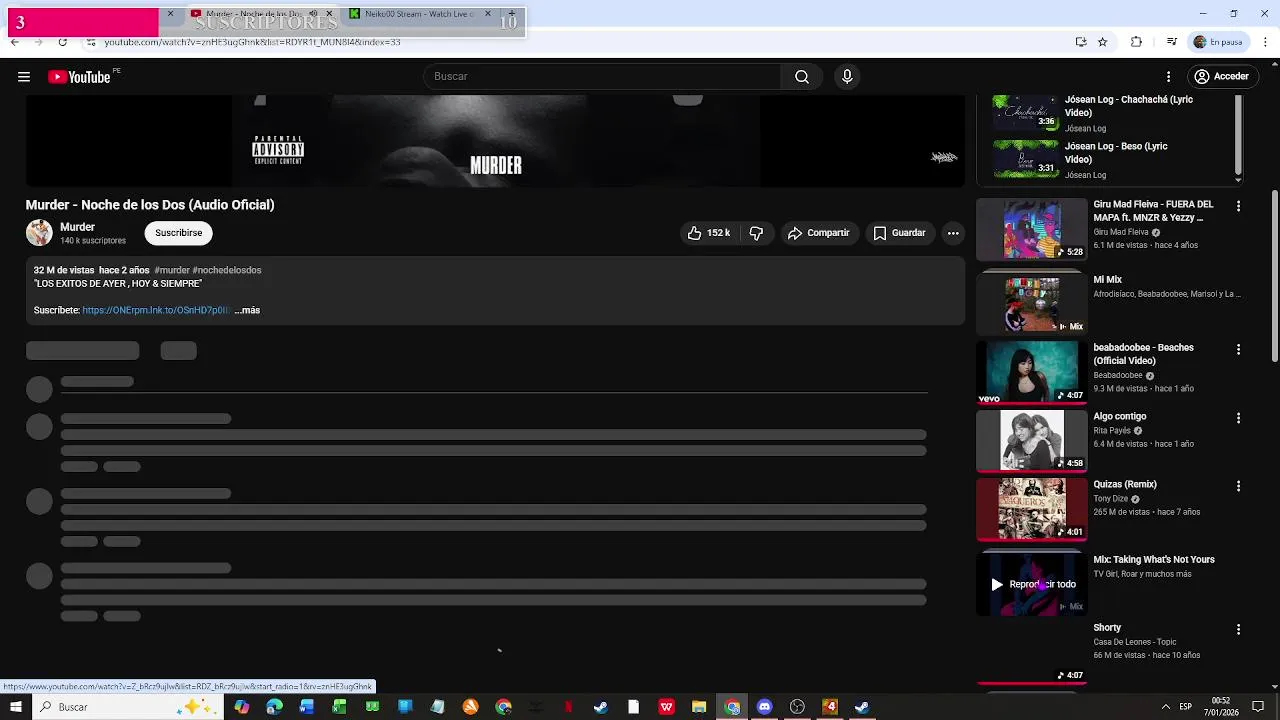This screenshot has width=1280, height=720.
Task: Open Chrome three-dot menu
Action: coord(1266,42)
